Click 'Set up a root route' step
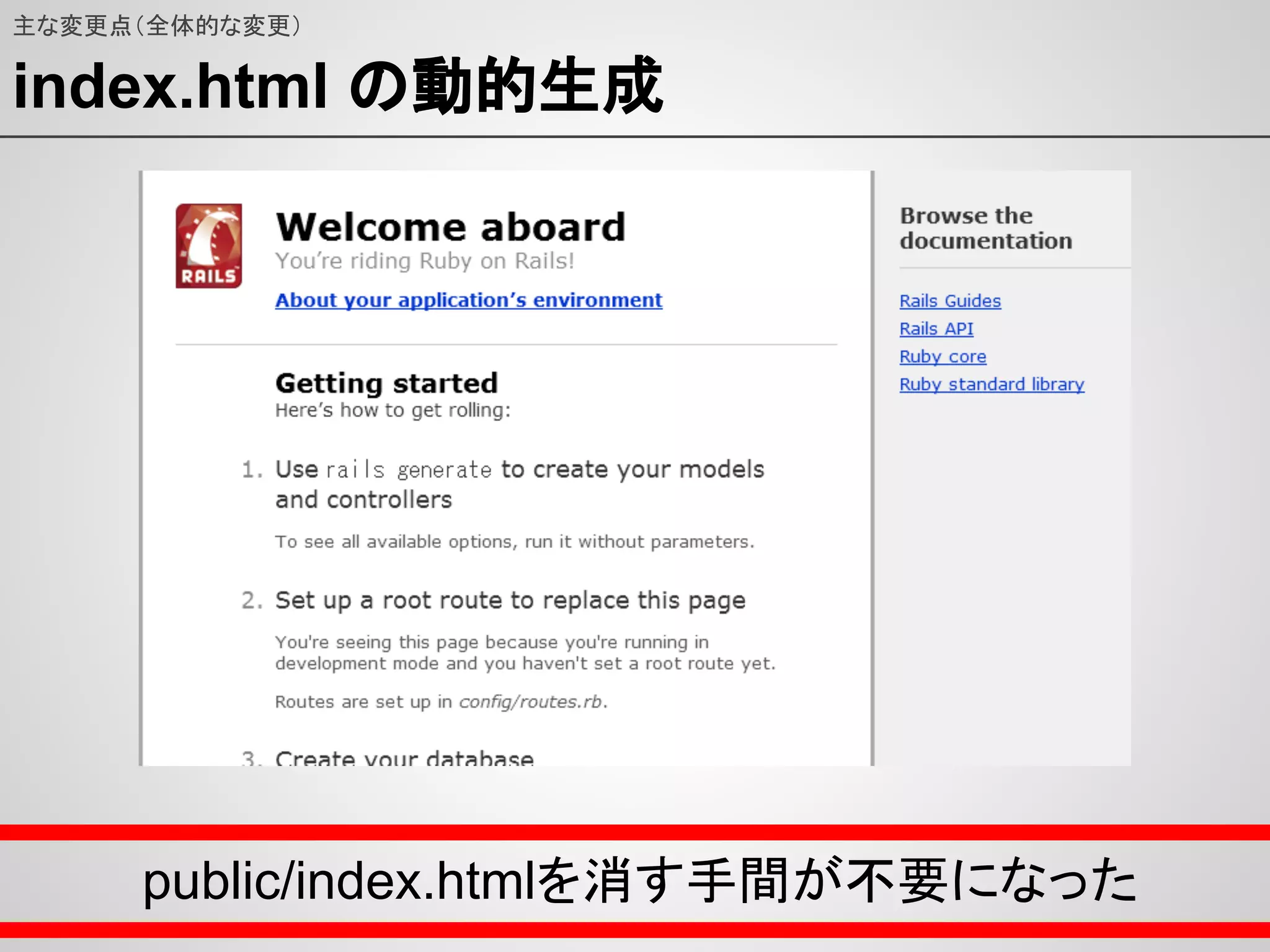 point(510,601)
